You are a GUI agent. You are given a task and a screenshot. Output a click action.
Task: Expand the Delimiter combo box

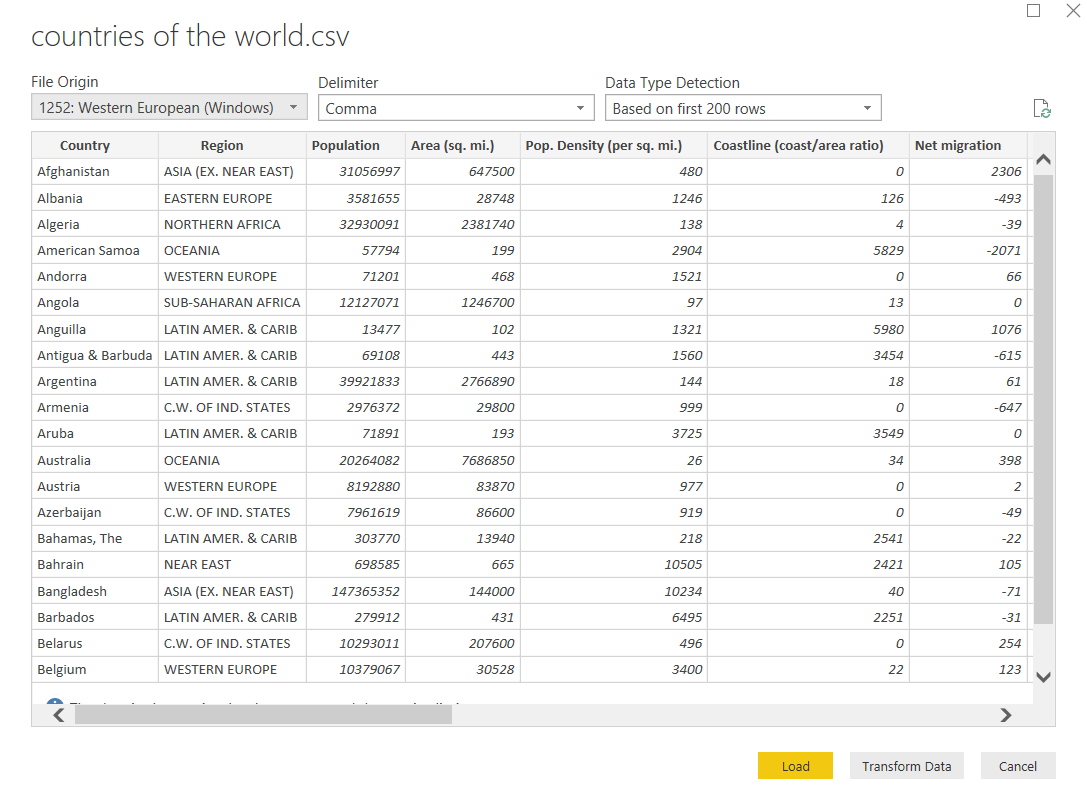point(456,108)
